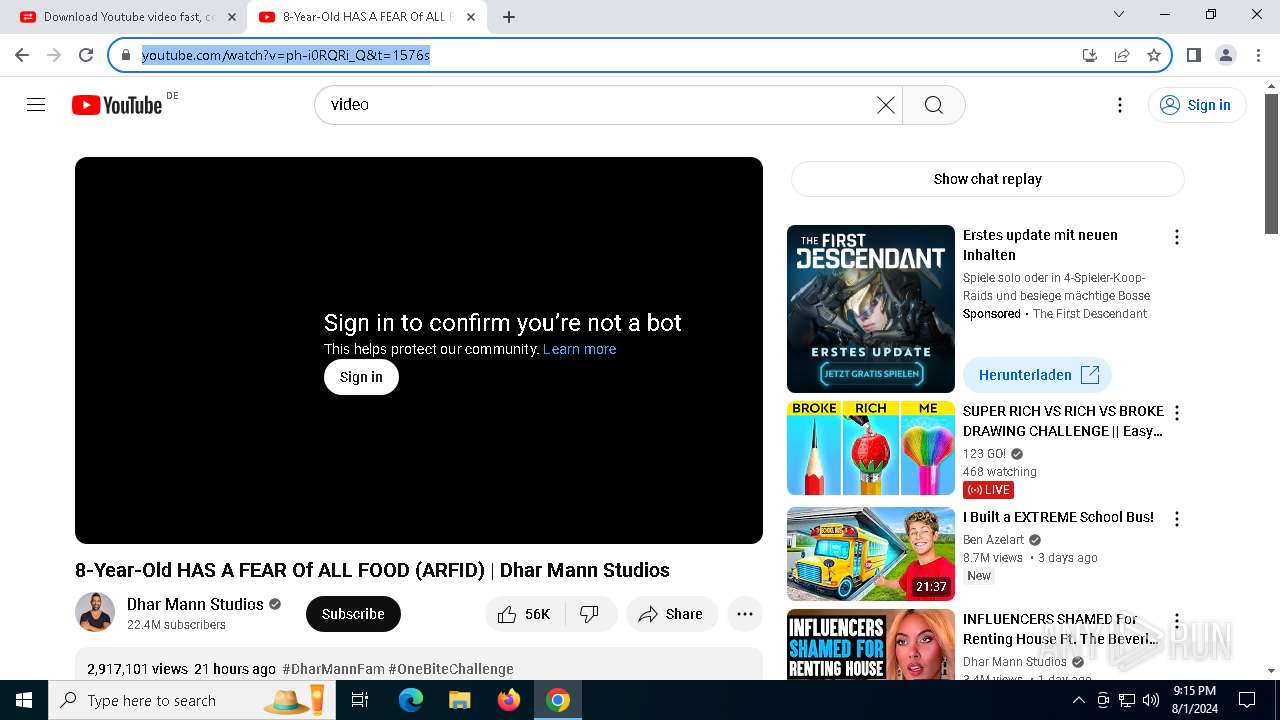Click 123 GO! channel name

[x=984, y=454]
